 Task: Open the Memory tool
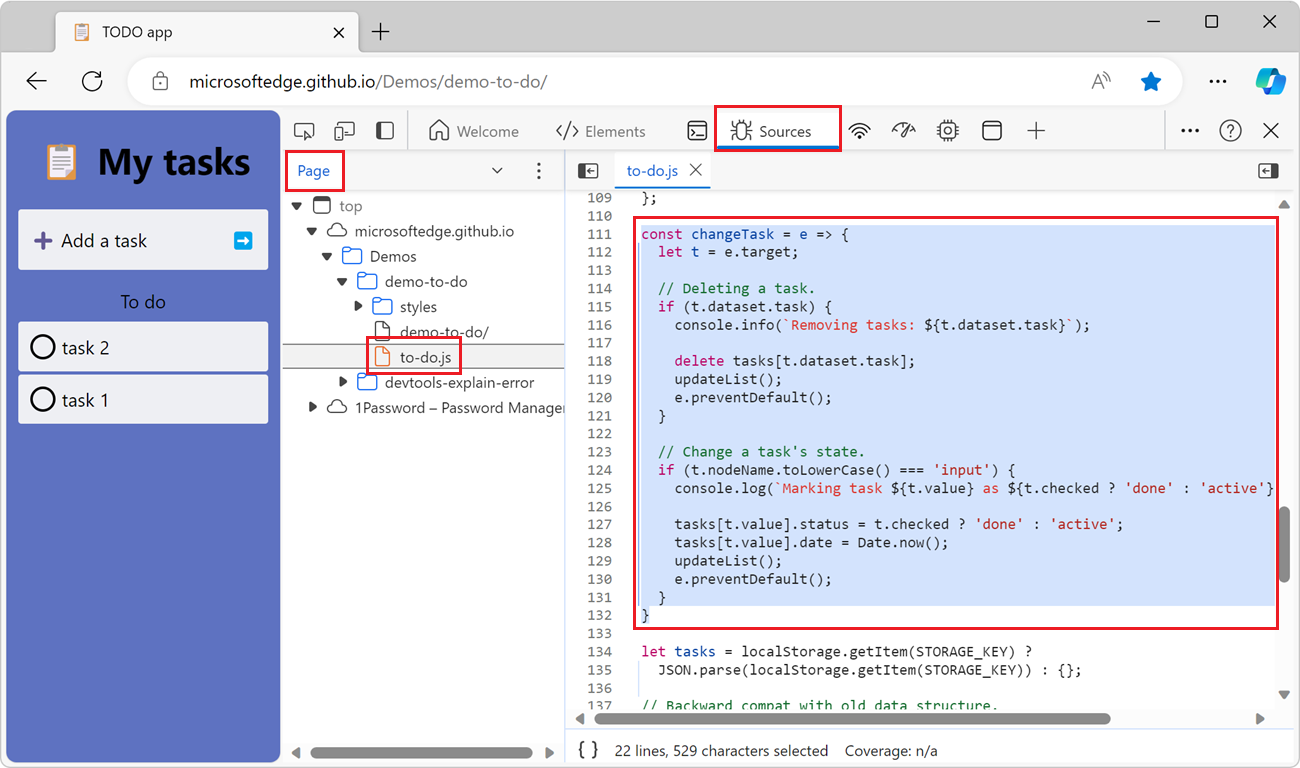pos(947,130)
